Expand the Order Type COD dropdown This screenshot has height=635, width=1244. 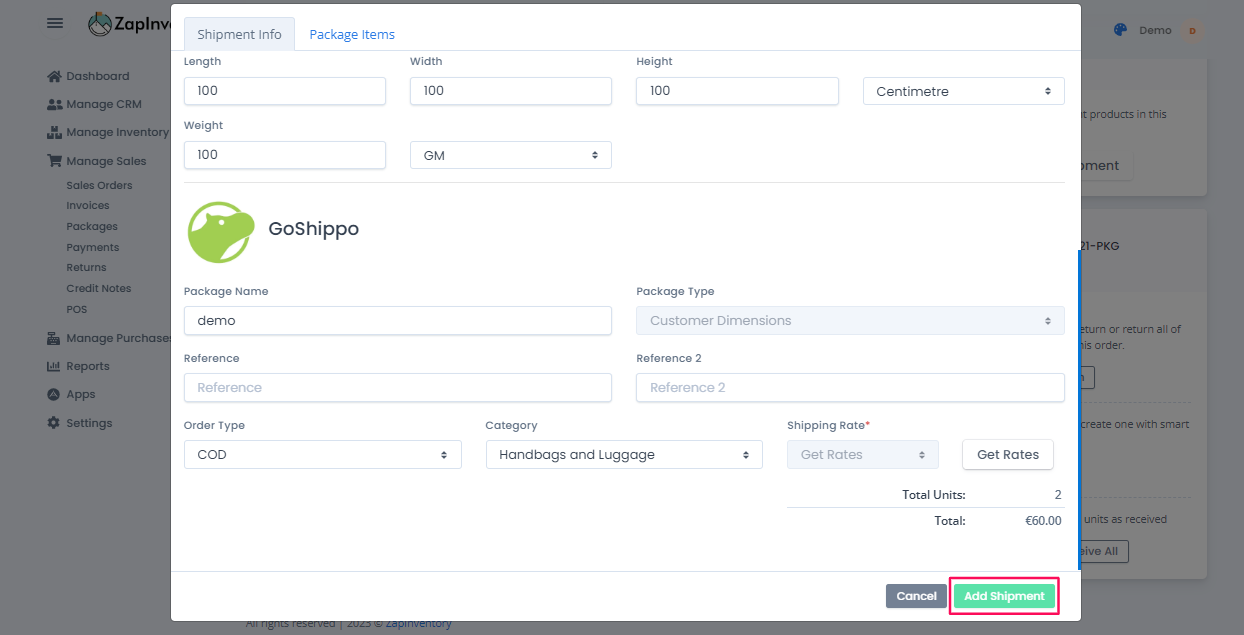coord(322,455)
